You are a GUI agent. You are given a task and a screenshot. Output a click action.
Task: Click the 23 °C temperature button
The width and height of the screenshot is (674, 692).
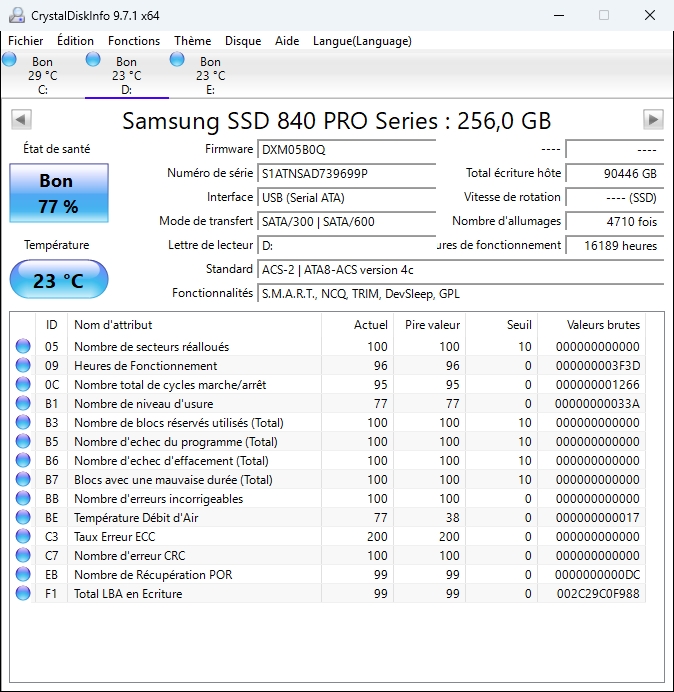tap(58, 281)
